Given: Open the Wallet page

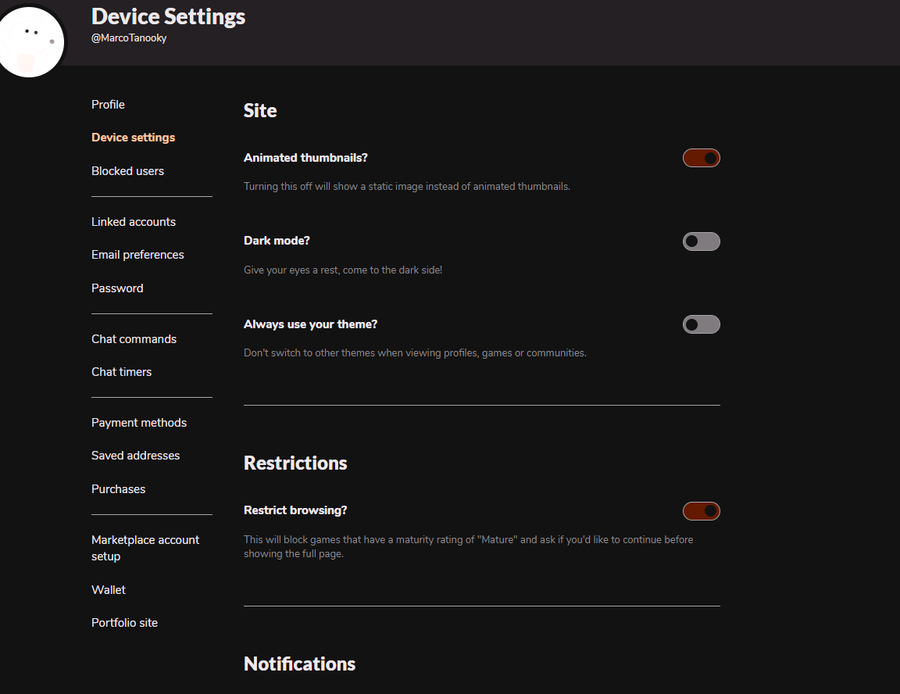Looking at the screenshot, I should (x=108, y=590).
